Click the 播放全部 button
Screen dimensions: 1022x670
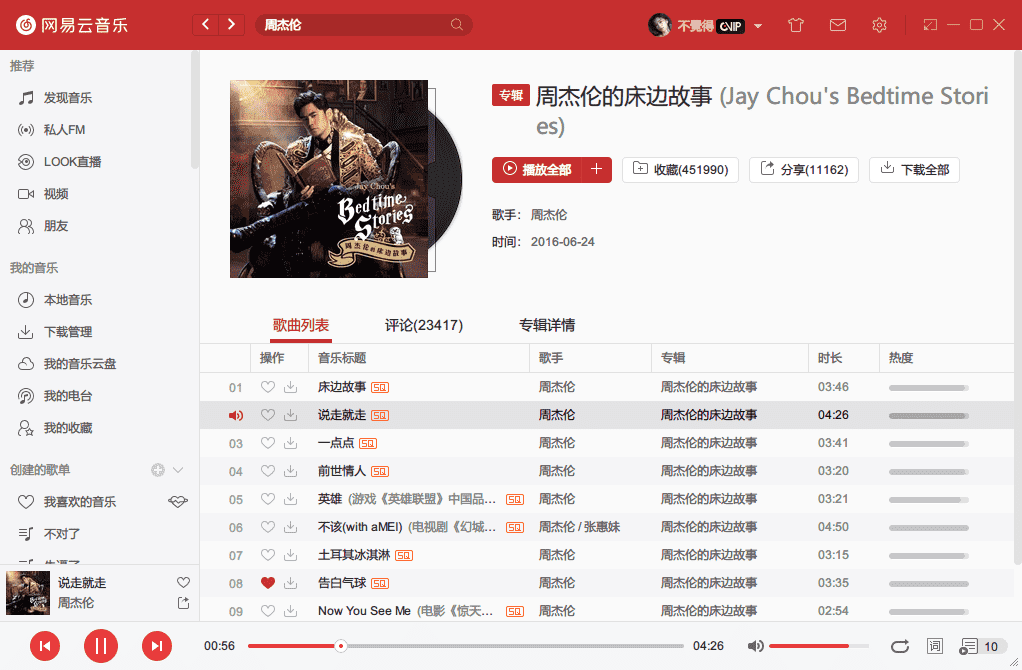537,170
